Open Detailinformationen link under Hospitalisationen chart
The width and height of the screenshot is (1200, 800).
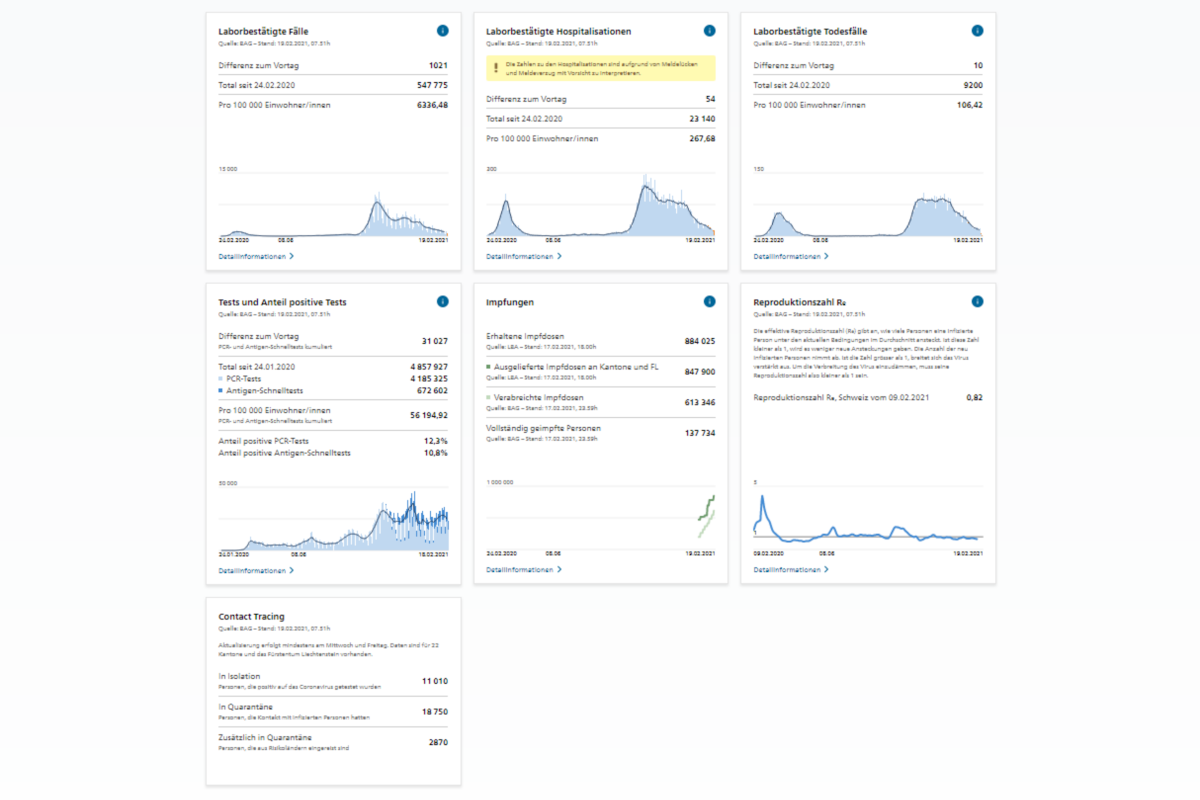click(x=524, y=256)
